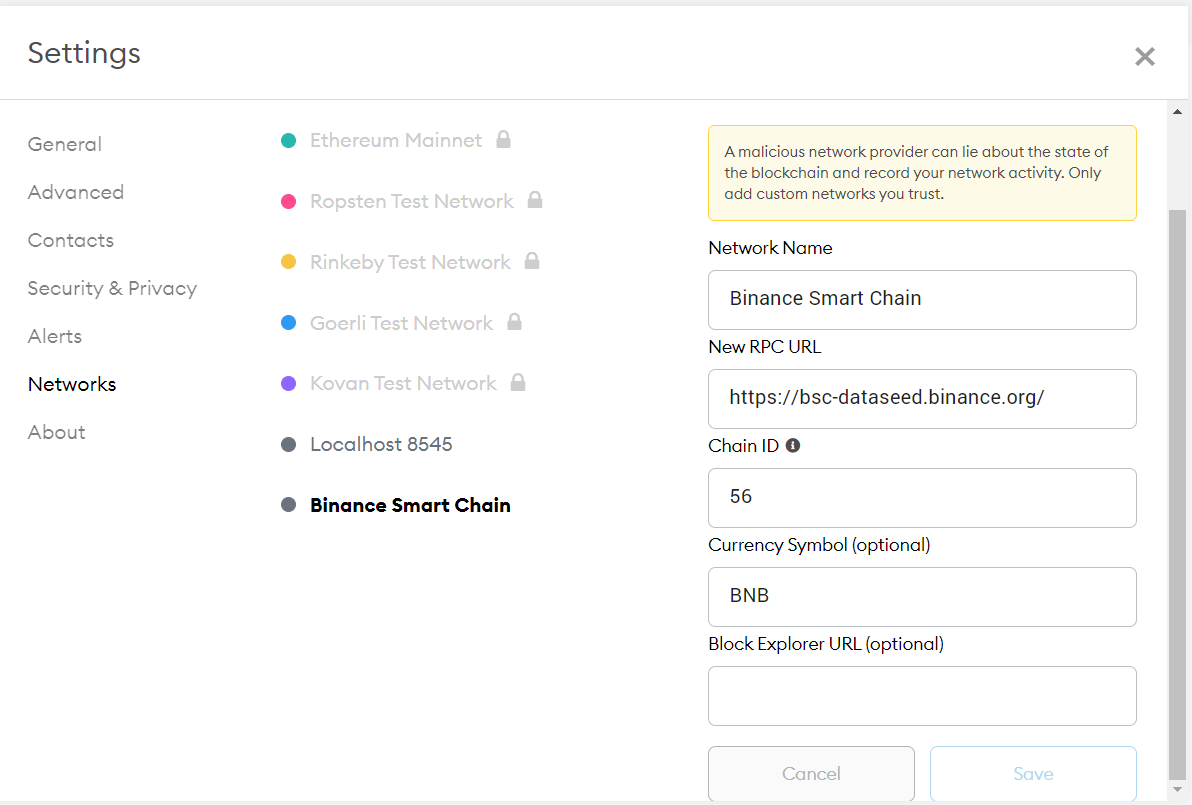Click the Save button

(1033, 773)
